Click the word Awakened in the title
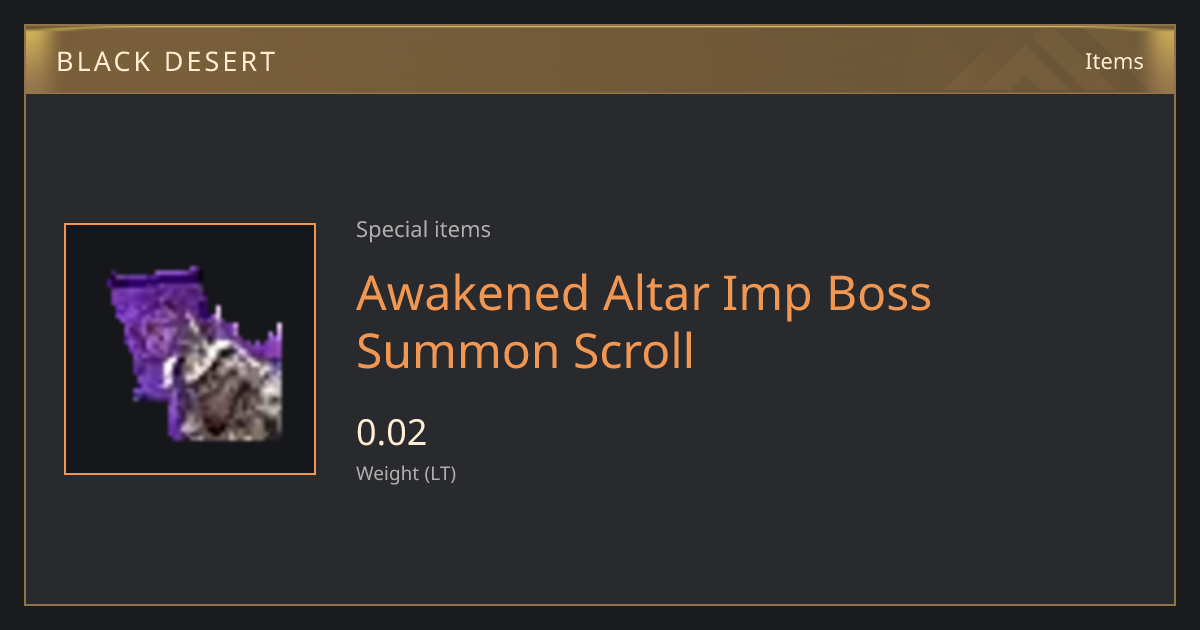The width and height of the screenshot is (1200, 630). tap(473, 293)
